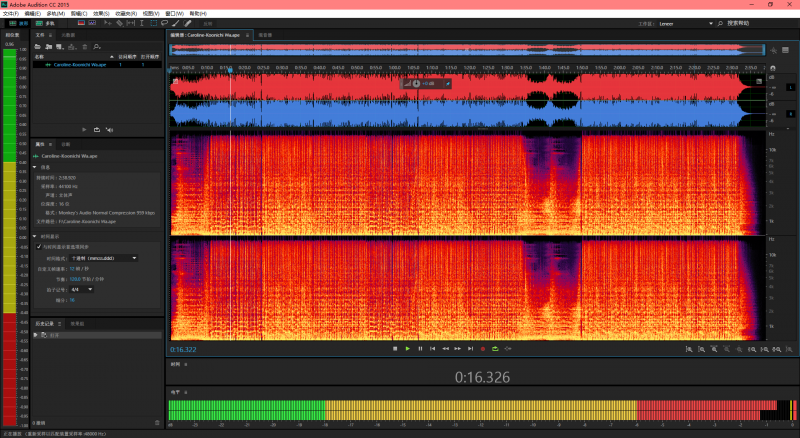
Task: Click the red Record button
Action: point(482,348)
